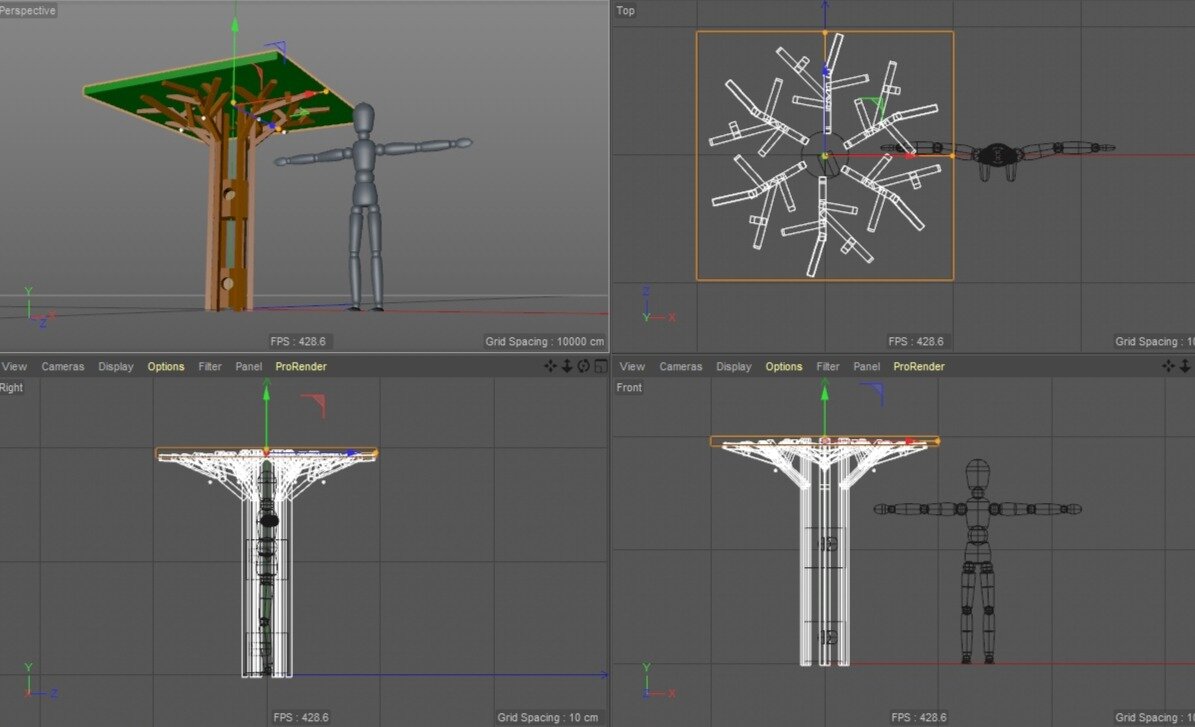Click the mannequin wireframe in Top view
Viewport: 1195px width, 727px height.
point(998,155)
